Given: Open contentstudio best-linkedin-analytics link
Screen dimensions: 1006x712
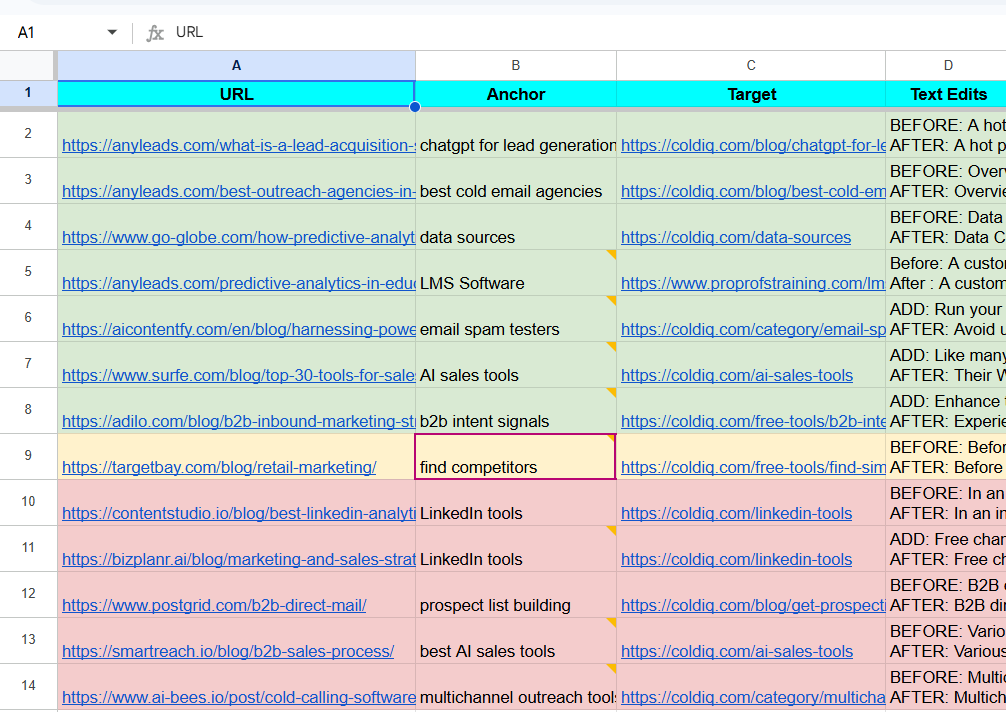Looking at the screenshot, I should tap(238, 514).
